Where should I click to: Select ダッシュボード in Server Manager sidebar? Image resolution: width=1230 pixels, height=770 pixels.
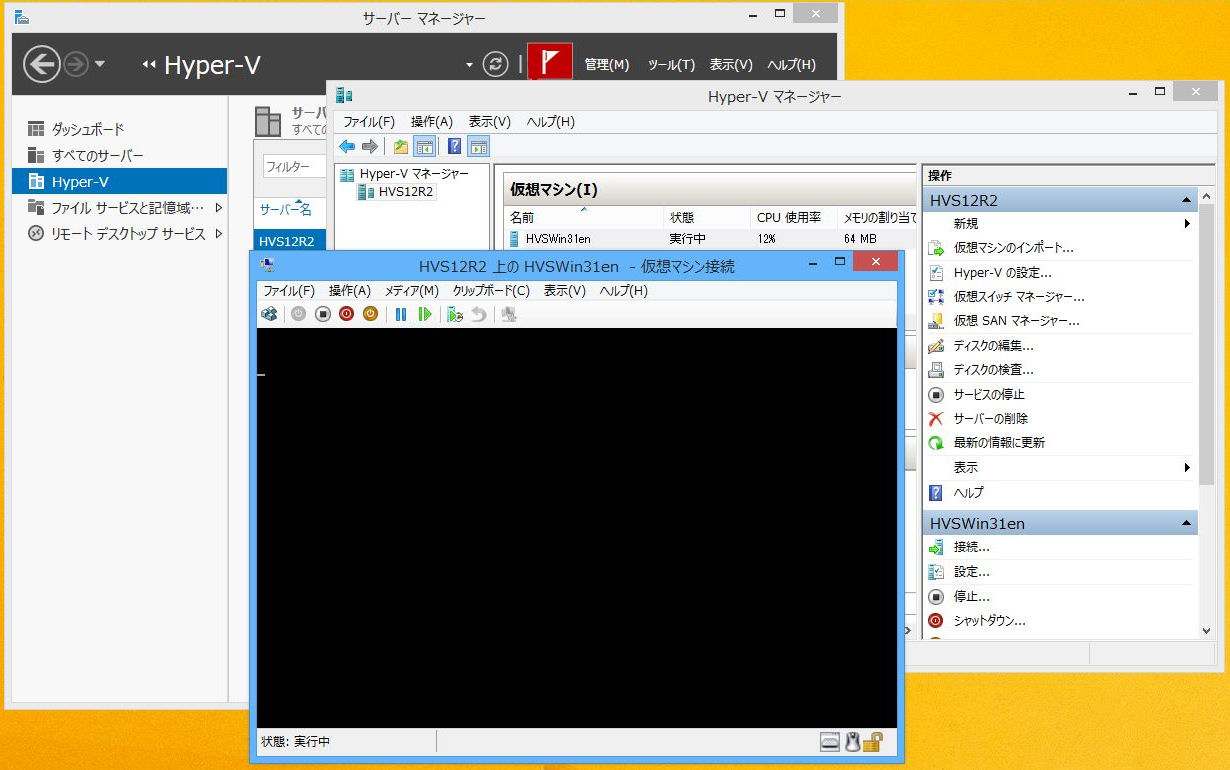[x=88, y=129]
